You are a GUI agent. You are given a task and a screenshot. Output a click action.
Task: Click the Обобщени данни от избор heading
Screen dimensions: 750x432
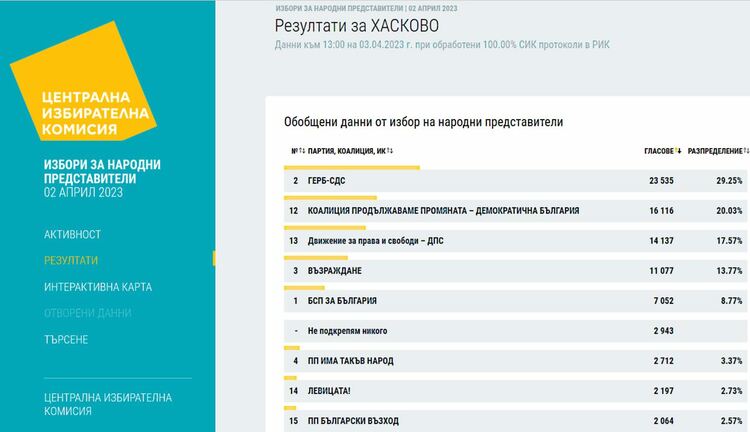click(423, 122)
